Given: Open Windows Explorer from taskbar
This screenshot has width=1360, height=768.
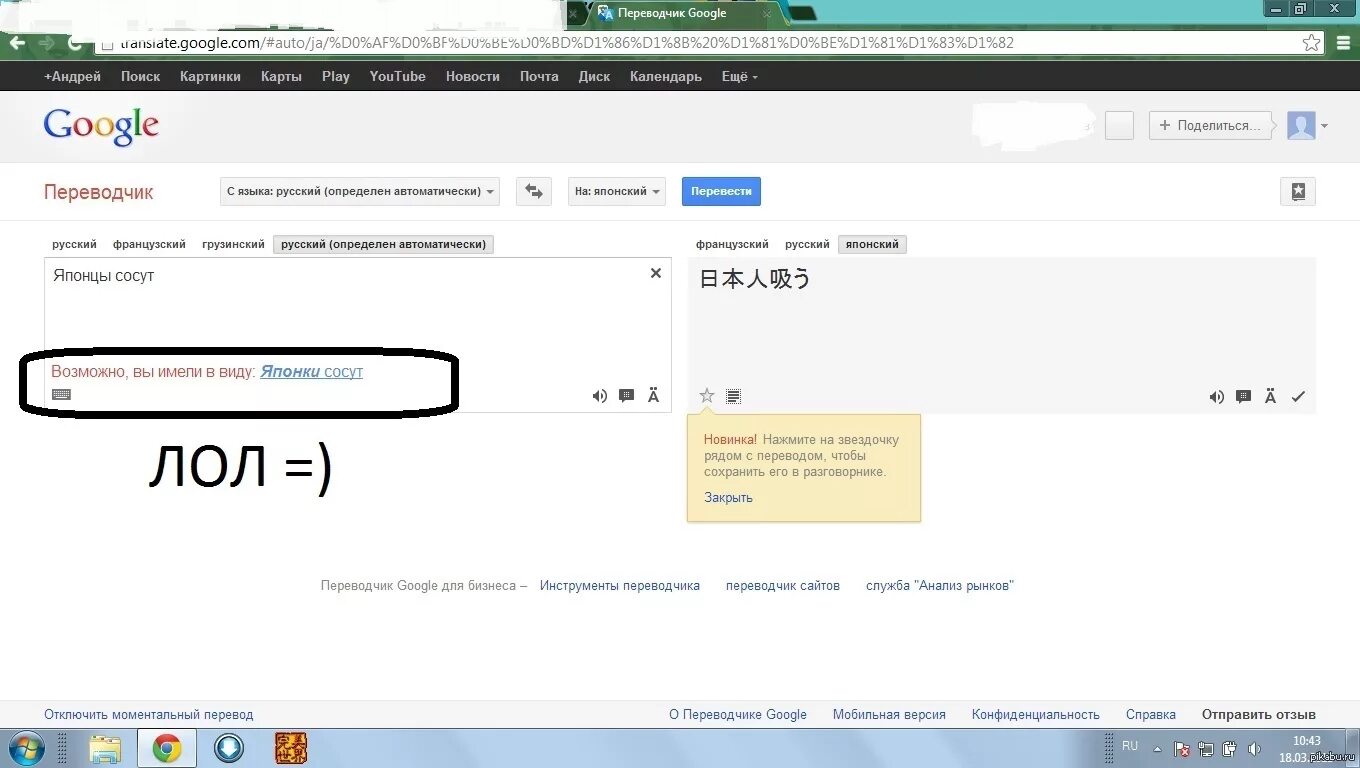Looking at the screenshot, I should pos(105,748).
